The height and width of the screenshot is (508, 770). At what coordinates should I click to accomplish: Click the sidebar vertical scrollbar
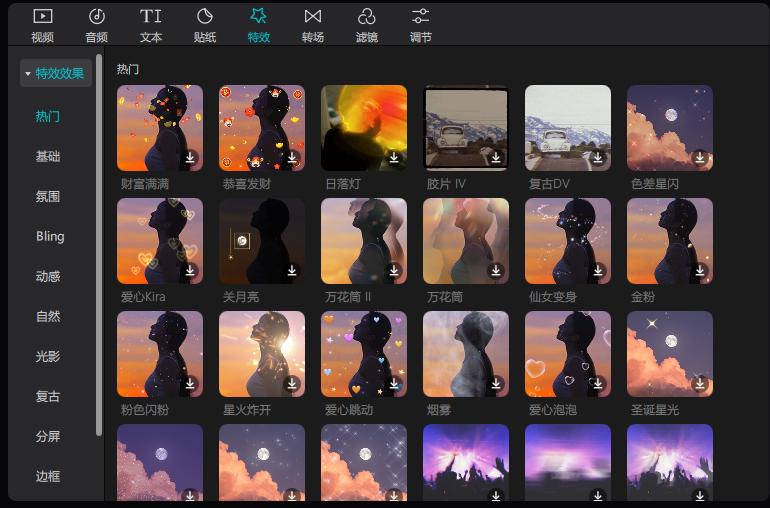(x=99, y=245)
